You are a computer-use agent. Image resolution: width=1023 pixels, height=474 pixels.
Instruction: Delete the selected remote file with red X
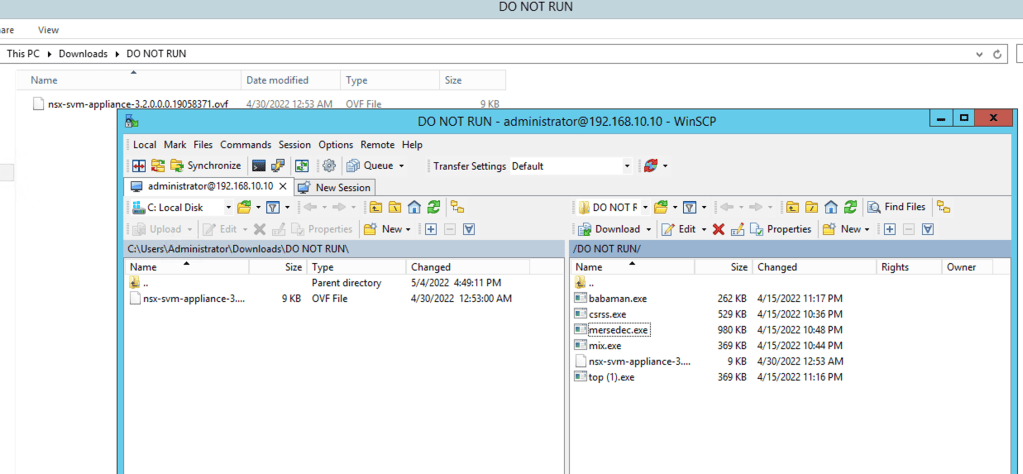pyautogui.click(x=718, y=229)
